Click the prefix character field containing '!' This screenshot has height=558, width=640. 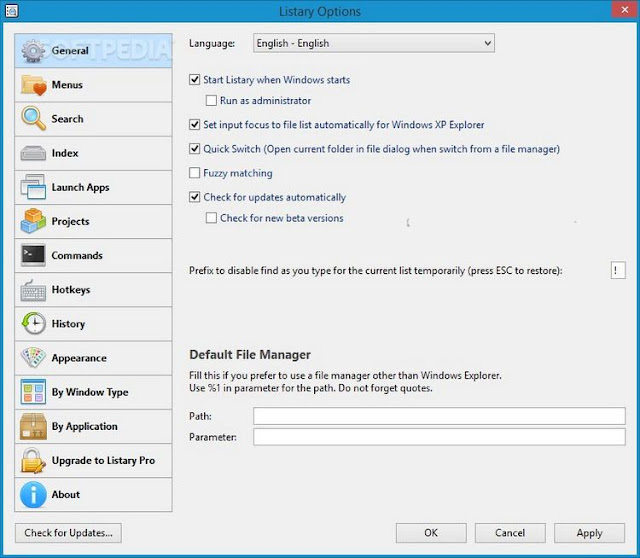coord(618,270)
